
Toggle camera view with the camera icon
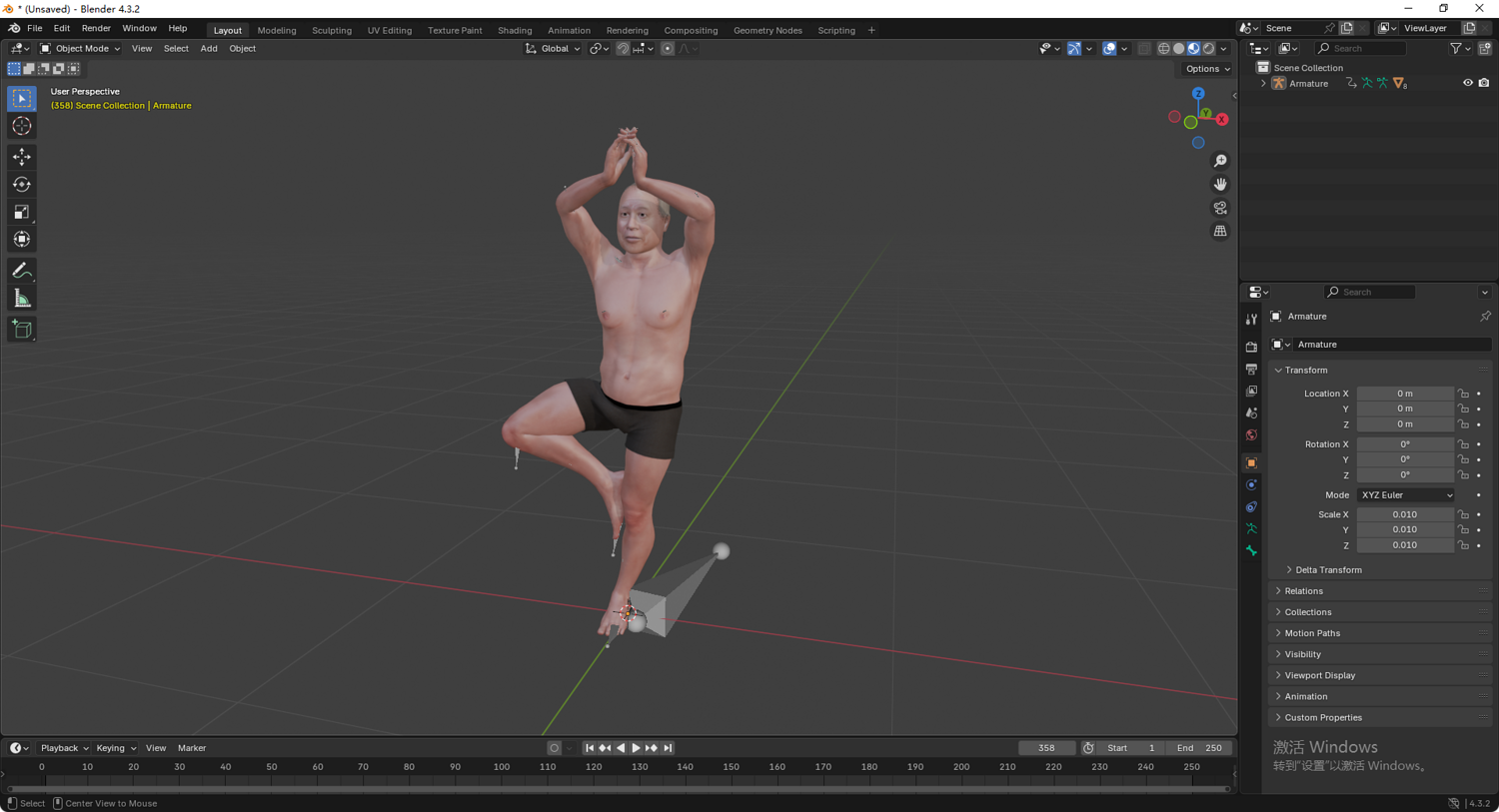(x=1220, y=208)
